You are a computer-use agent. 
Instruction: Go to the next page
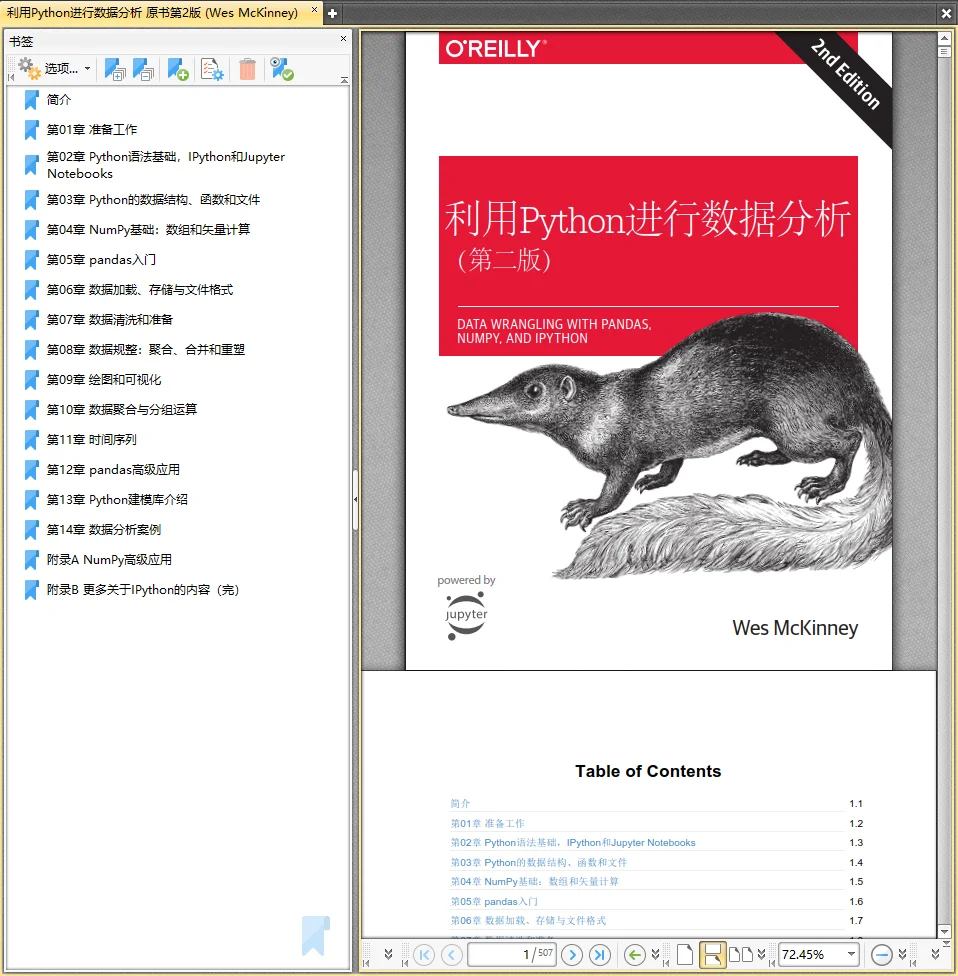point(572,954)
